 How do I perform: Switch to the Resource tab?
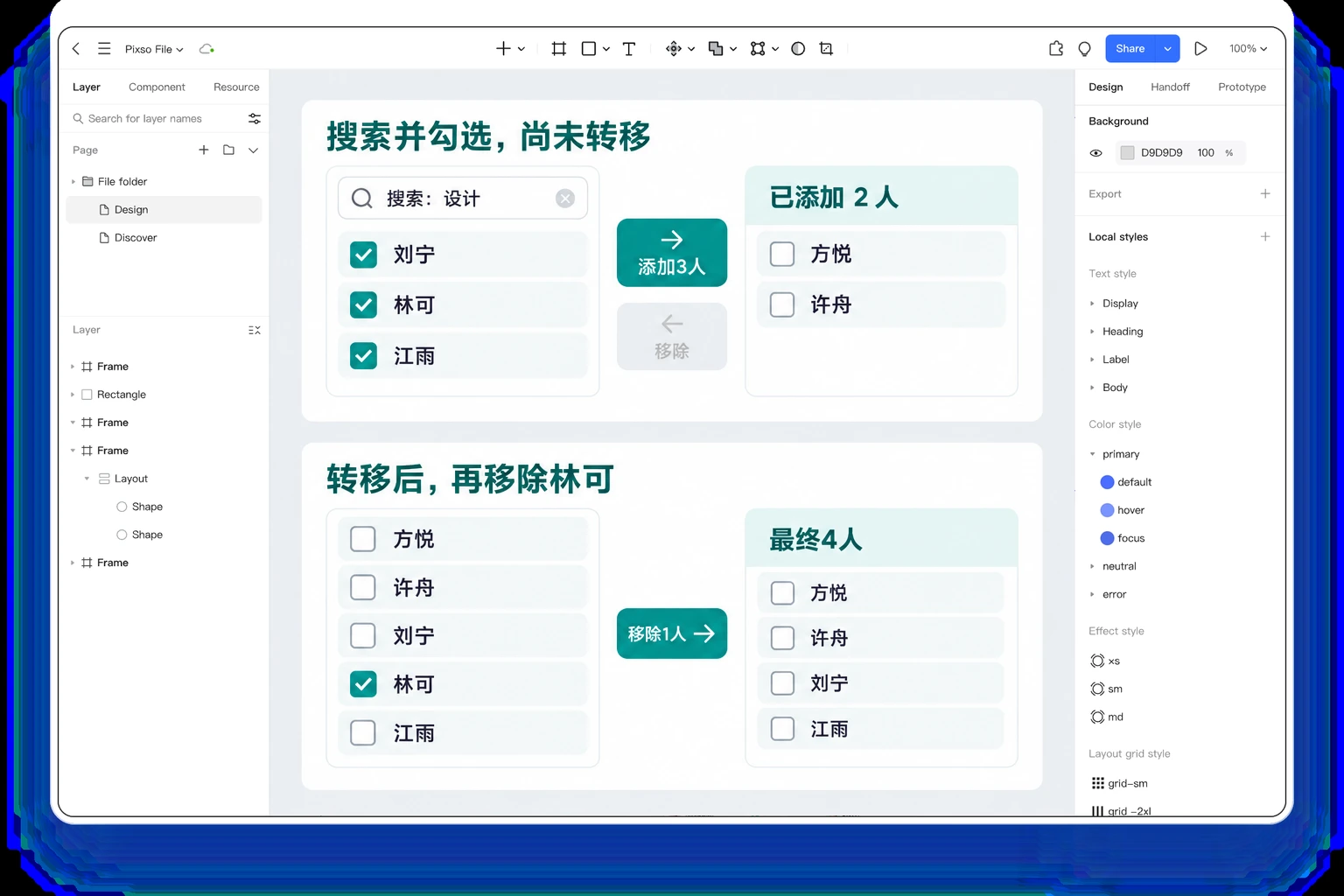pos(236,87)
